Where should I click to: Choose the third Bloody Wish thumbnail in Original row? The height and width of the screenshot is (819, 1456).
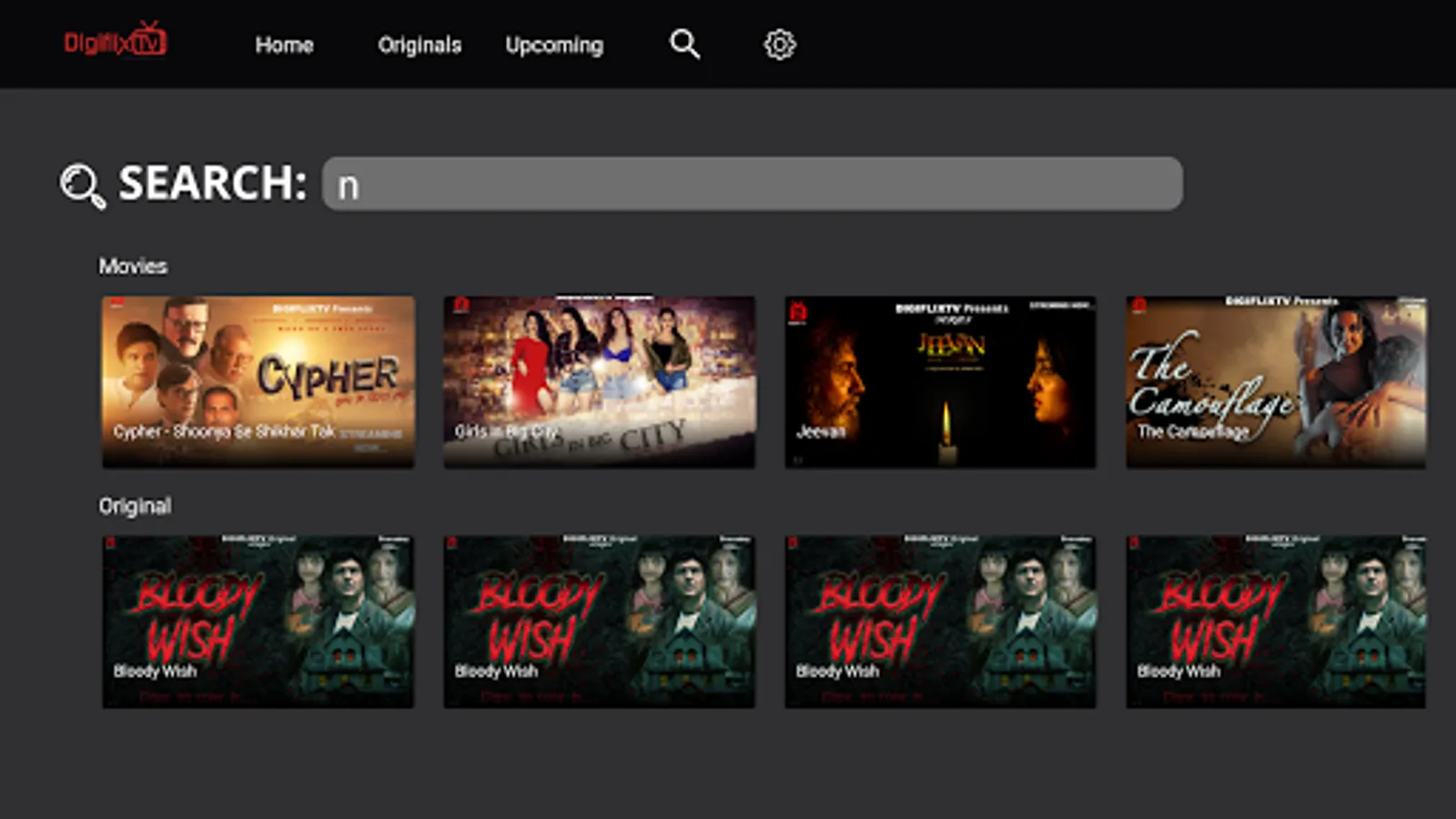[x=940, y=622]
